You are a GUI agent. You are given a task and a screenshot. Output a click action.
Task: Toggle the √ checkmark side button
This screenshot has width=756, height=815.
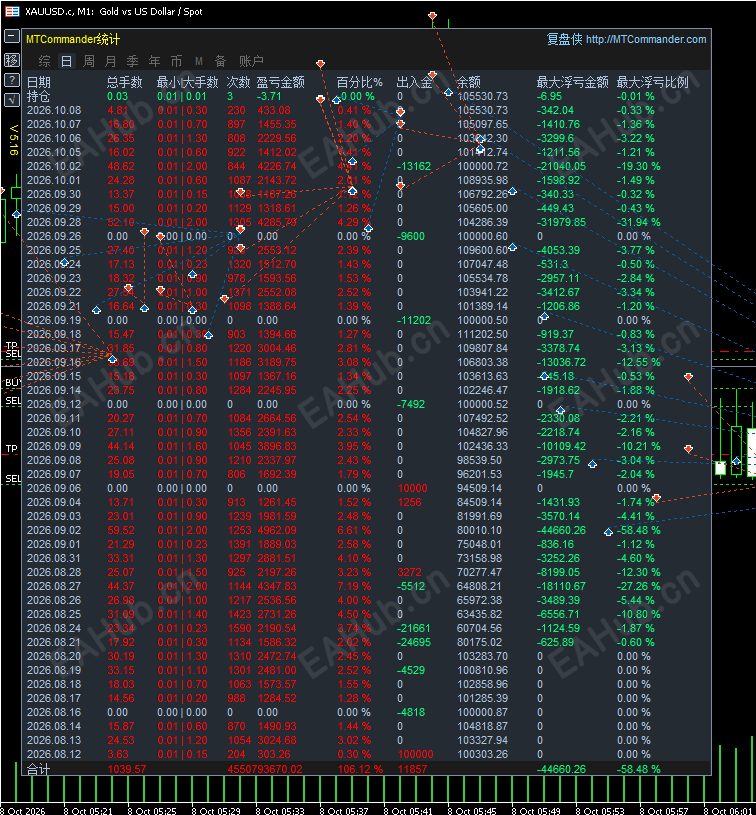pos(11,100)
